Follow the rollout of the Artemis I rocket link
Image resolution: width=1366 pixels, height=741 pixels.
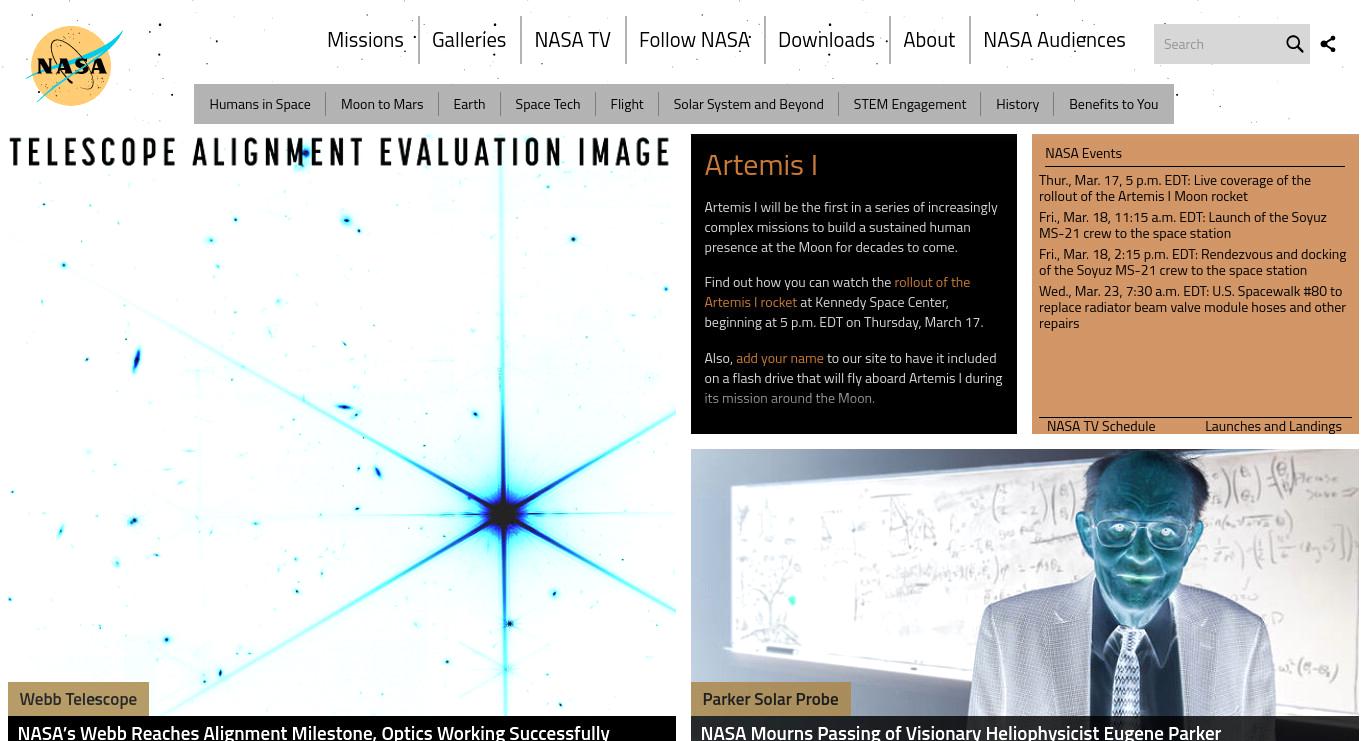[x=837, y=292]
